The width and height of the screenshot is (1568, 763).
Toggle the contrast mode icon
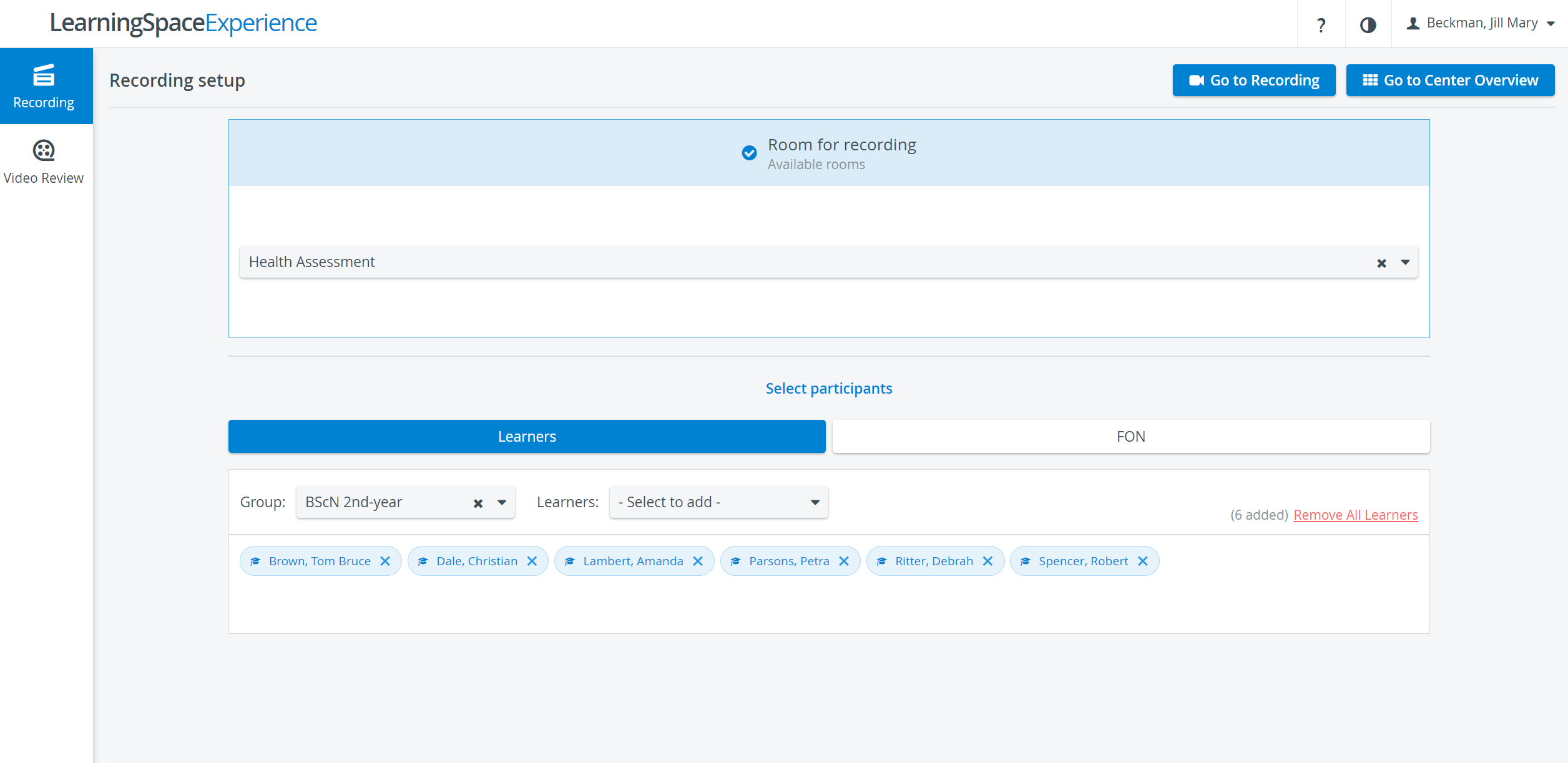tap(1368, 24)
